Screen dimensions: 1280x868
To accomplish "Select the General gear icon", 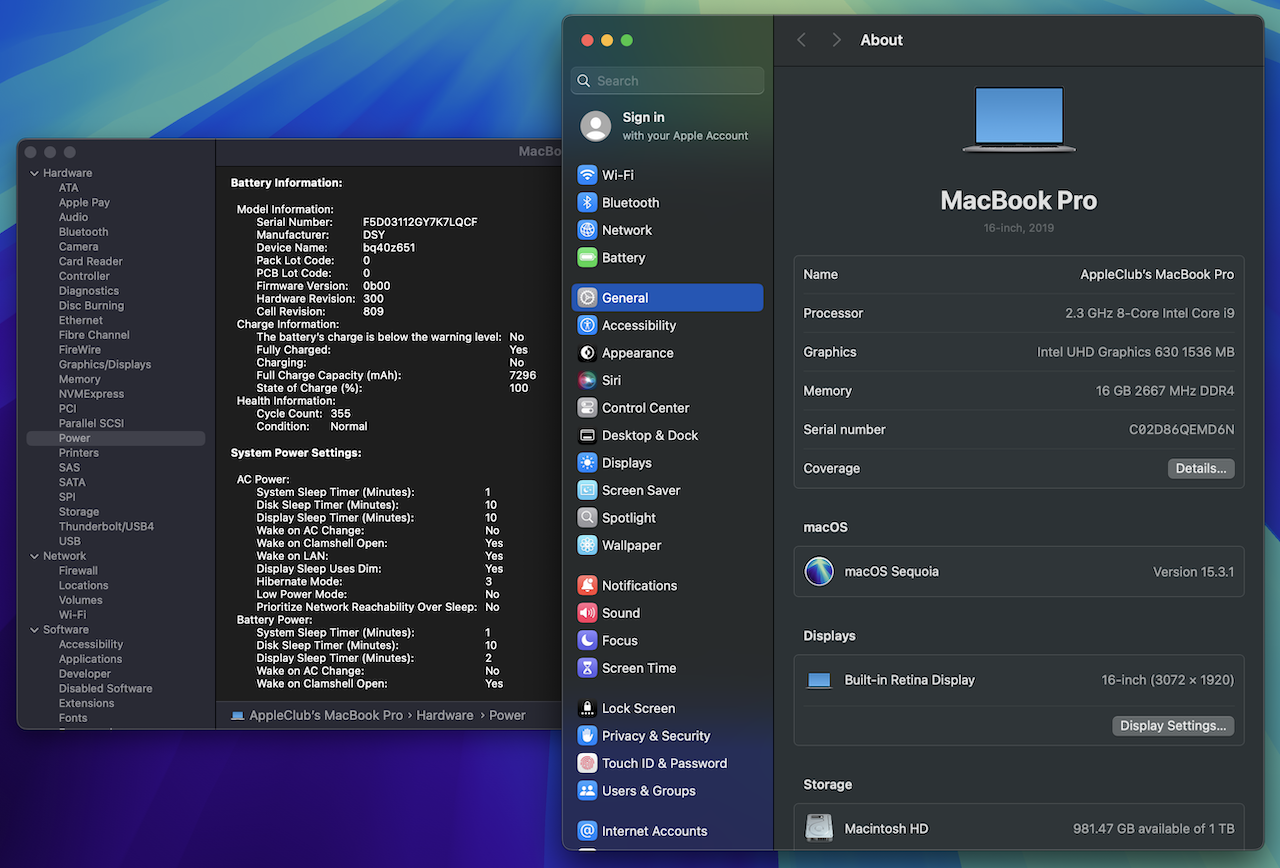I will click(587, 298).
